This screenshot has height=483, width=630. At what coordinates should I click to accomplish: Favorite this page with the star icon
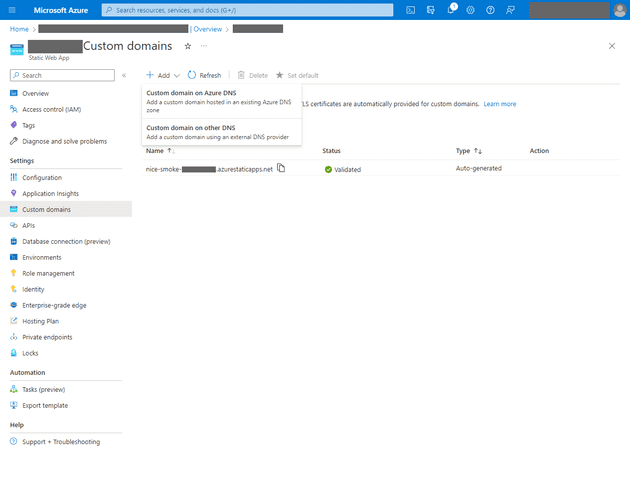(188, 46)
